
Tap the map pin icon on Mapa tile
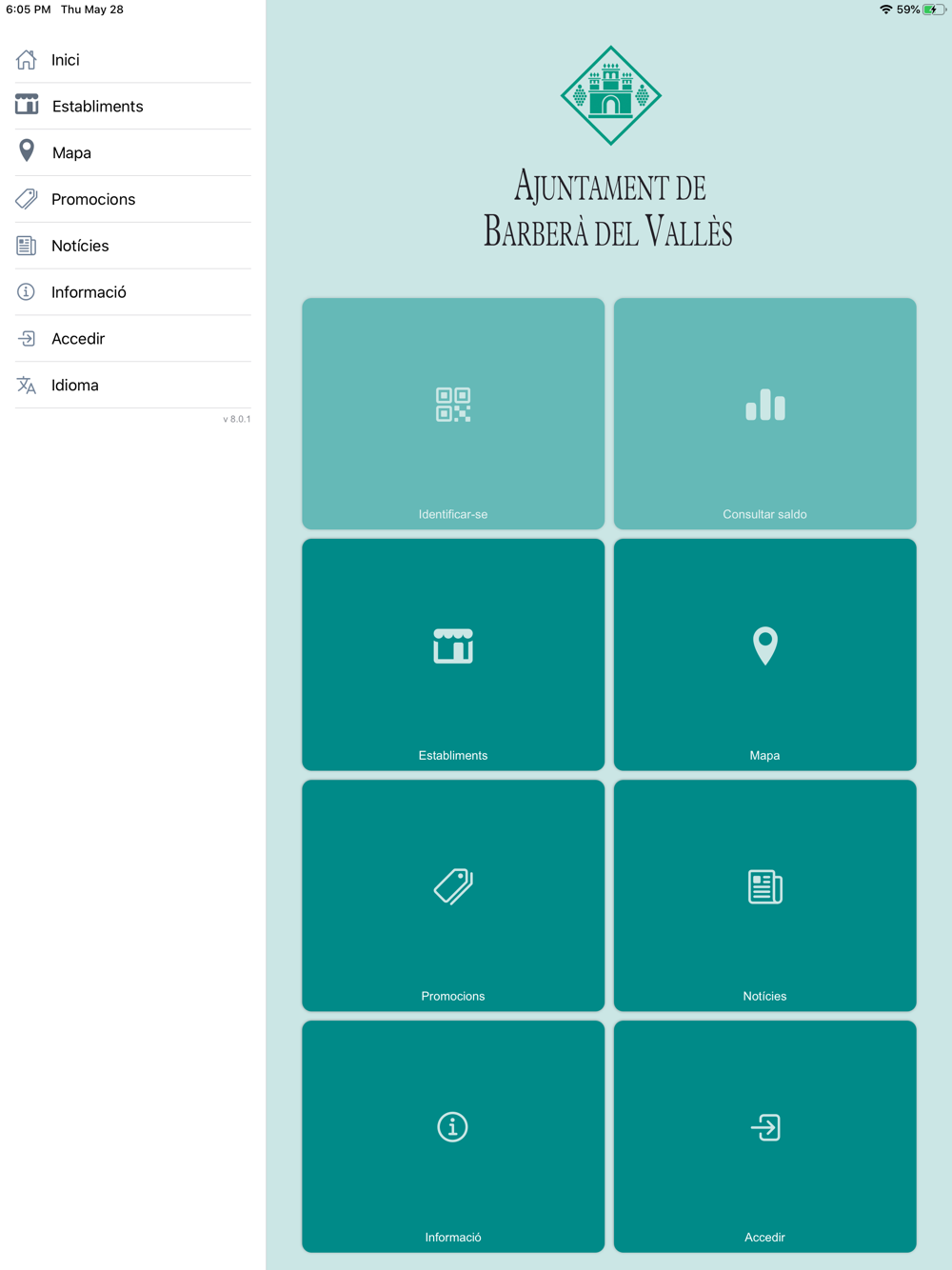765,645
